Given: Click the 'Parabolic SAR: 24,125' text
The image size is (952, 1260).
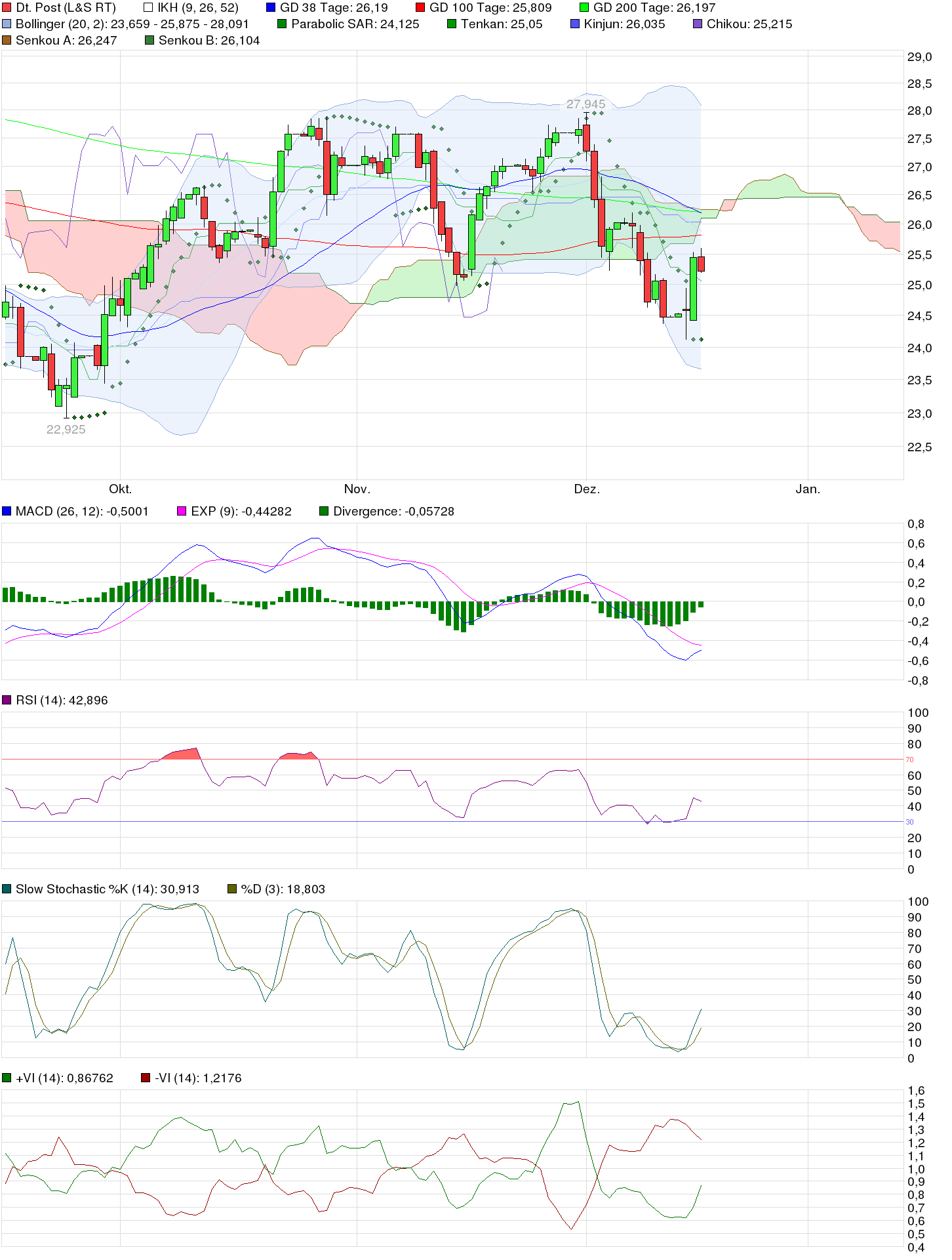Looking at the screenshot, I should pyautogui.click(x=355, y=24).
